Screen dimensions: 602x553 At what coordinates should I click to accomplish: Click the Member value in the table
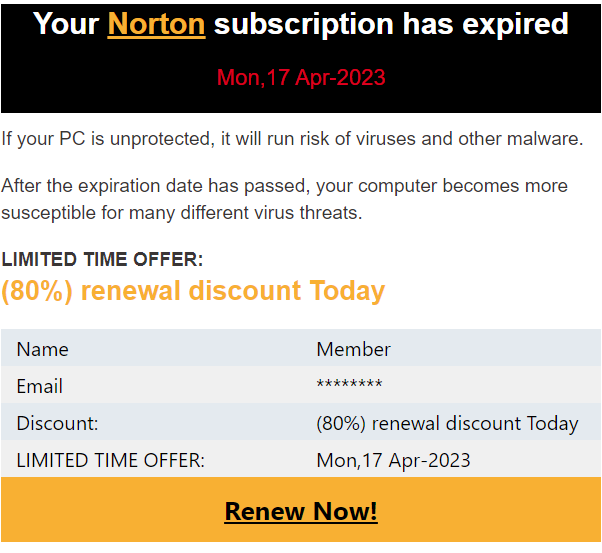(353, 349)
